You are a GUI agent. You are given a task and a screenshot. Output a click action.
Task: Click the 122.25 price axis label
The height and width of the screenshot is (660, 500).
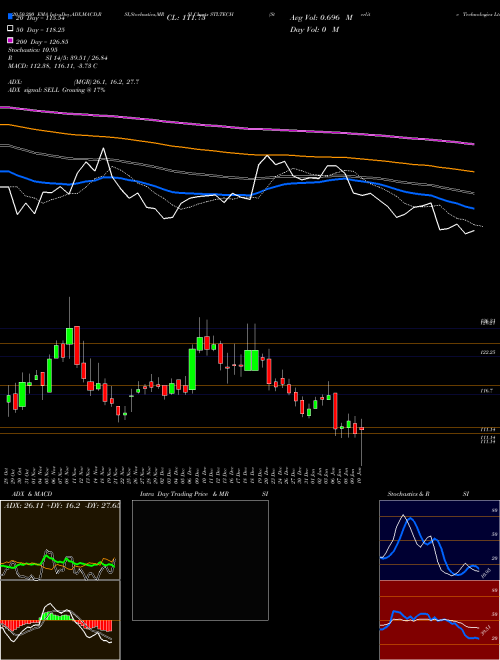pos(488,352)
